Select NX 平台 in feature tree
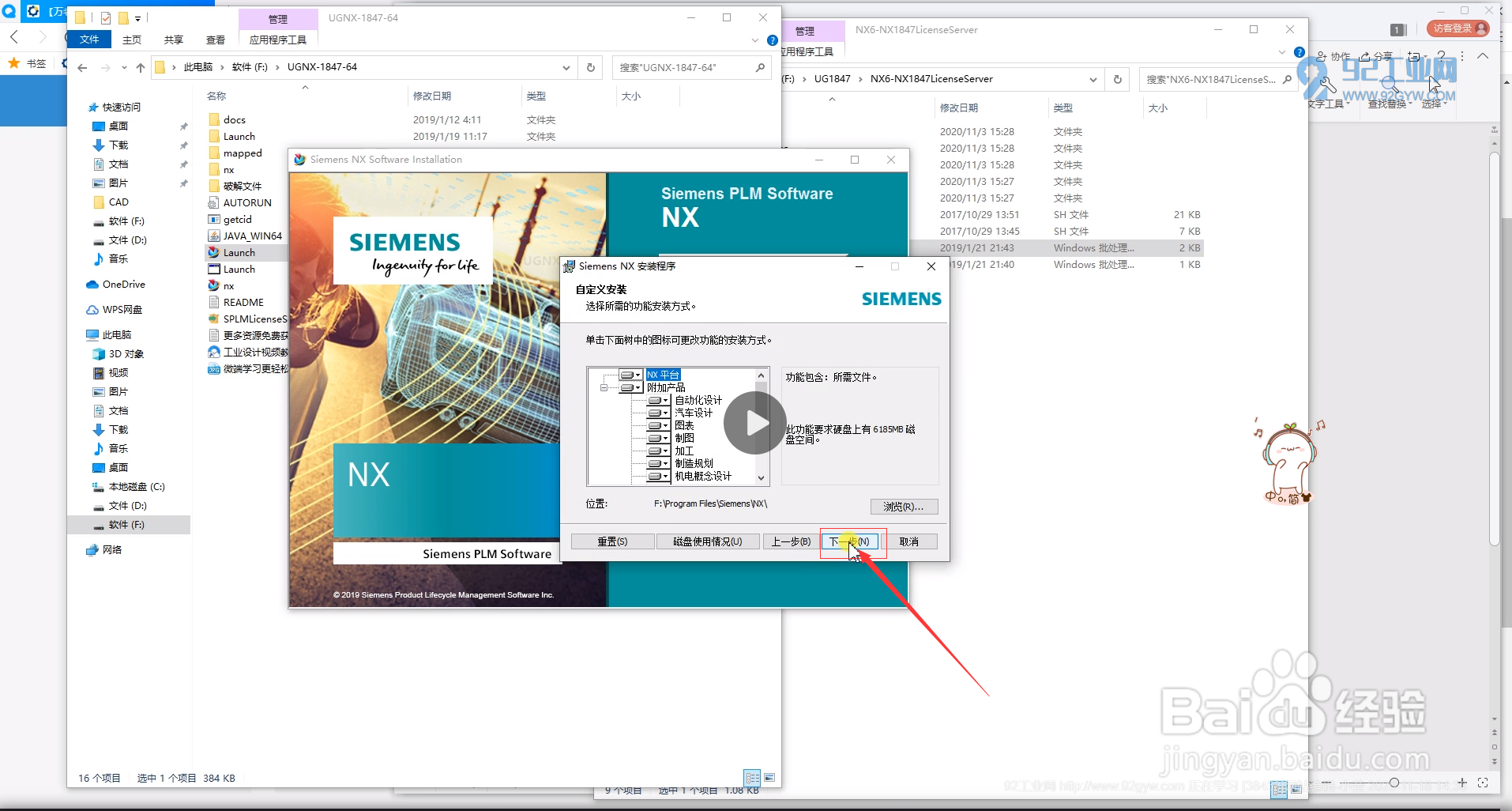This screenshot has height=811, width=1512. (x=663, y=375)
